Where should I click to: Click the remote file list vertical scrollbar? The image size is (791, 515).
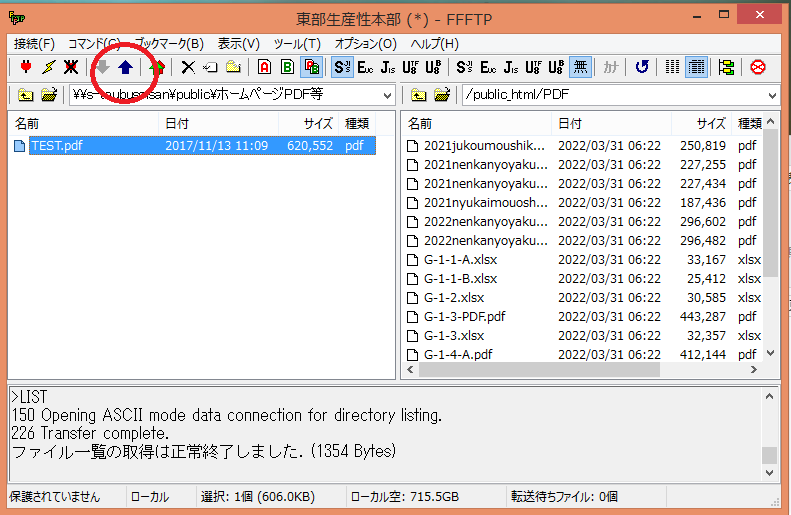(x=771, y=250)
